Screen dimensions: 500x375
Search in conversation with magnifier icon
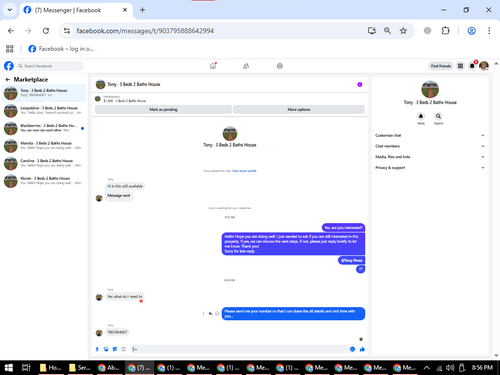438,116
